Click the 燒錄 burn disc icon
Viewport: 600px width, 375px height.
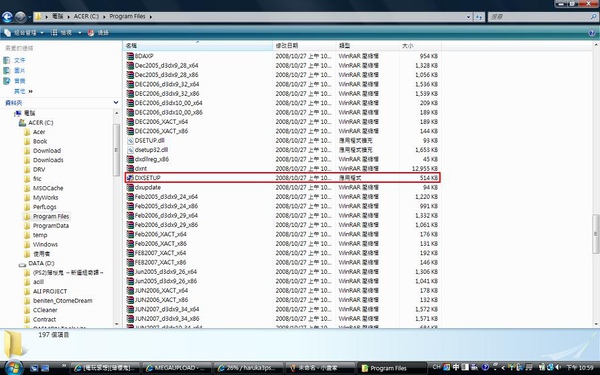tap(91, 33)
